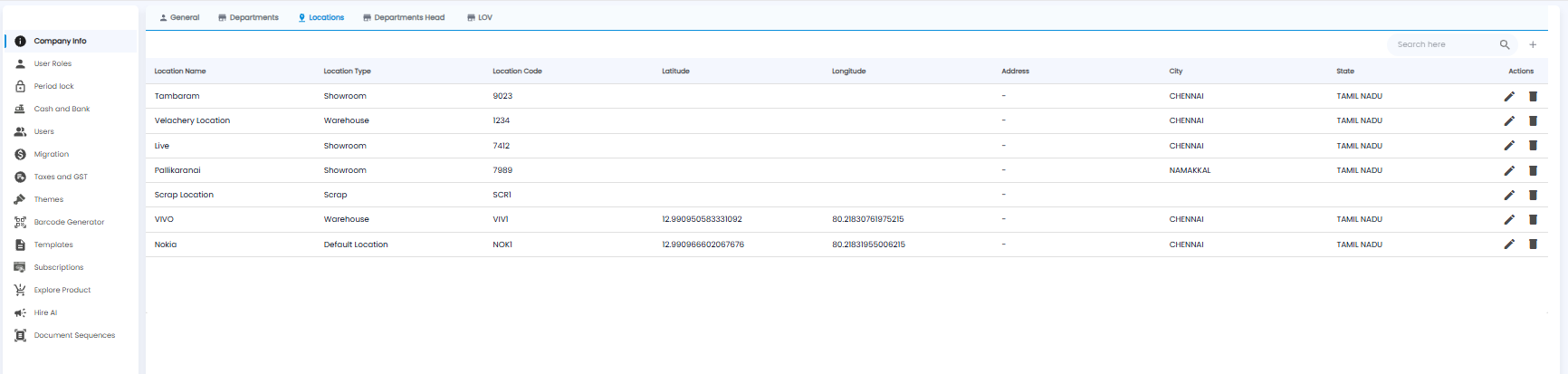Screen dimensions: 1568x374
Task: Edit the Velachery Location row
Action: tap(1509, 120)
